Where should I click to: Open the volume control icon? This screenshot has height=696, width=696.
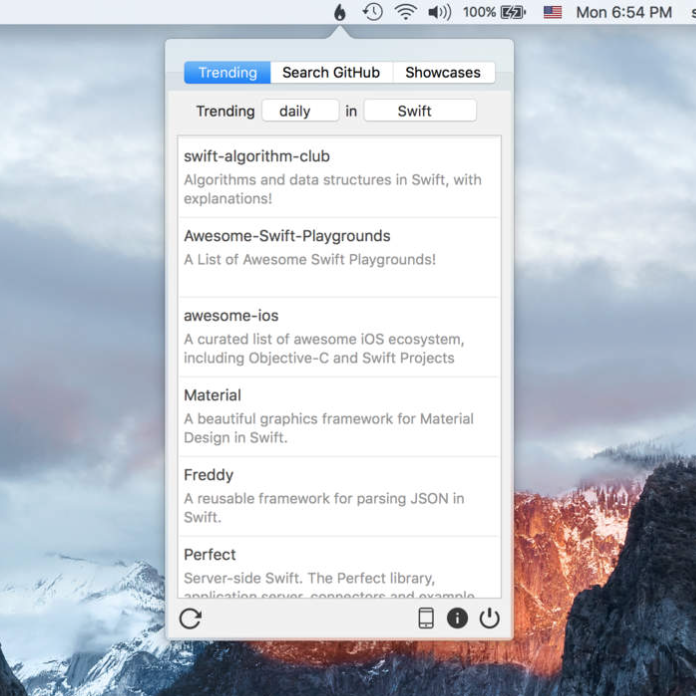[x=439, y=12]
